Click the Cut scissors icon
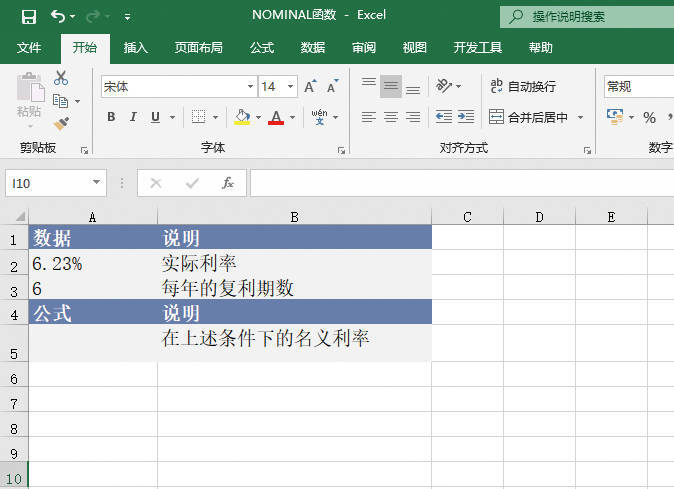This screenshot has width=674, height=489. (61, 78)
